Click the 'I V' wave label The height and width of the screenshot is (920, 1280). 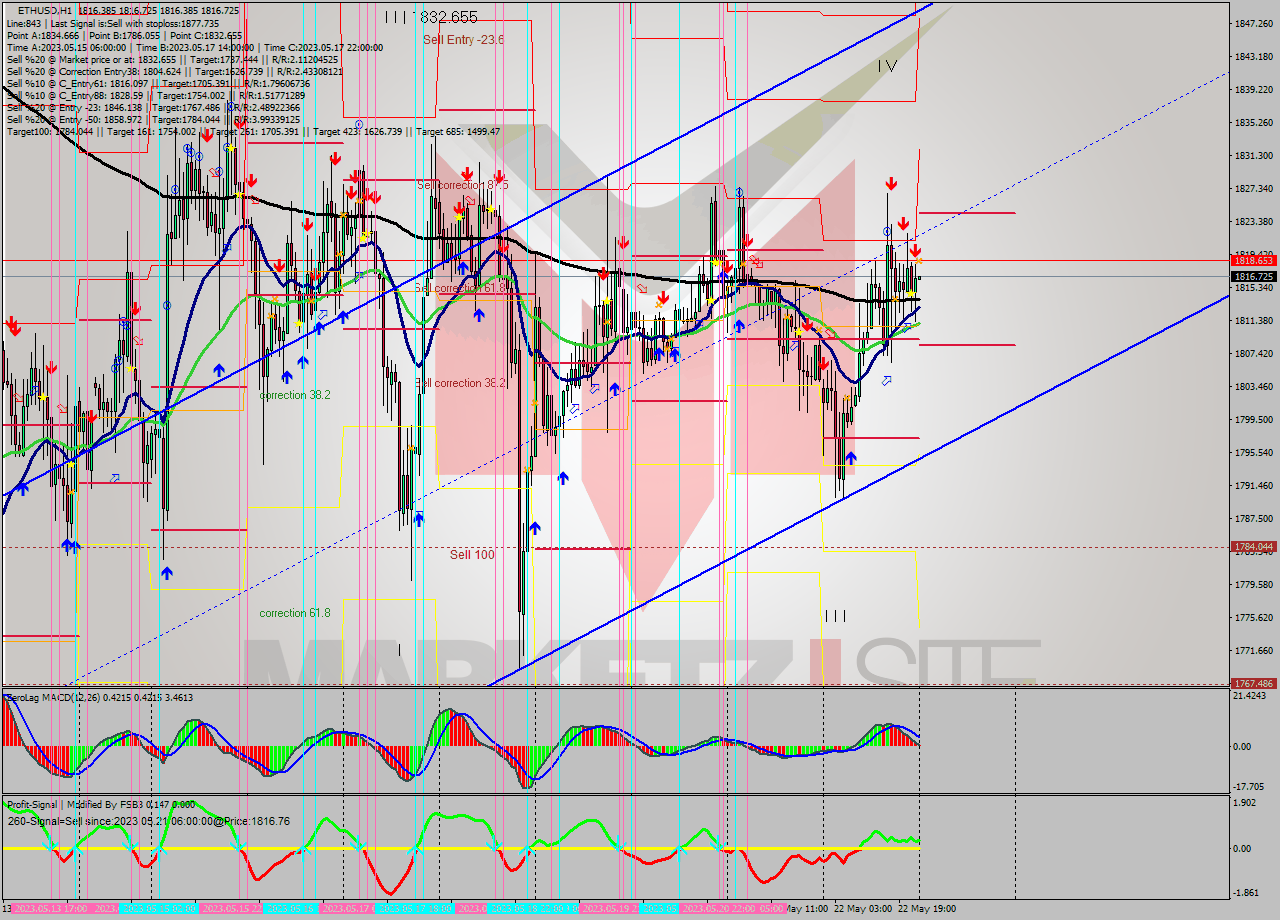[887, 66]
